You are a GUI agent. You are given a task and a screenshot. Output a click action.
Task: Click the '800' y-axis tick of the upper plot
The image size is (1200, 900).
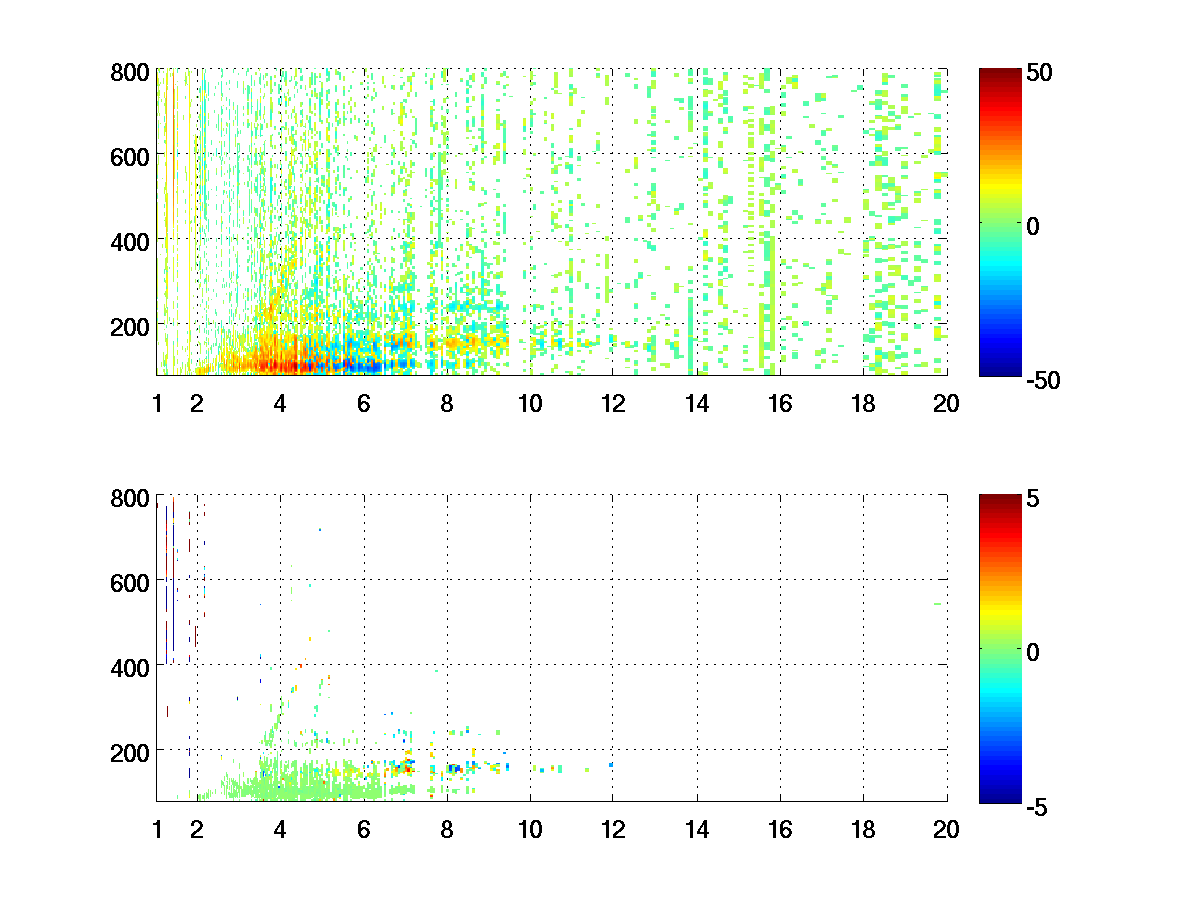[130, 72]
